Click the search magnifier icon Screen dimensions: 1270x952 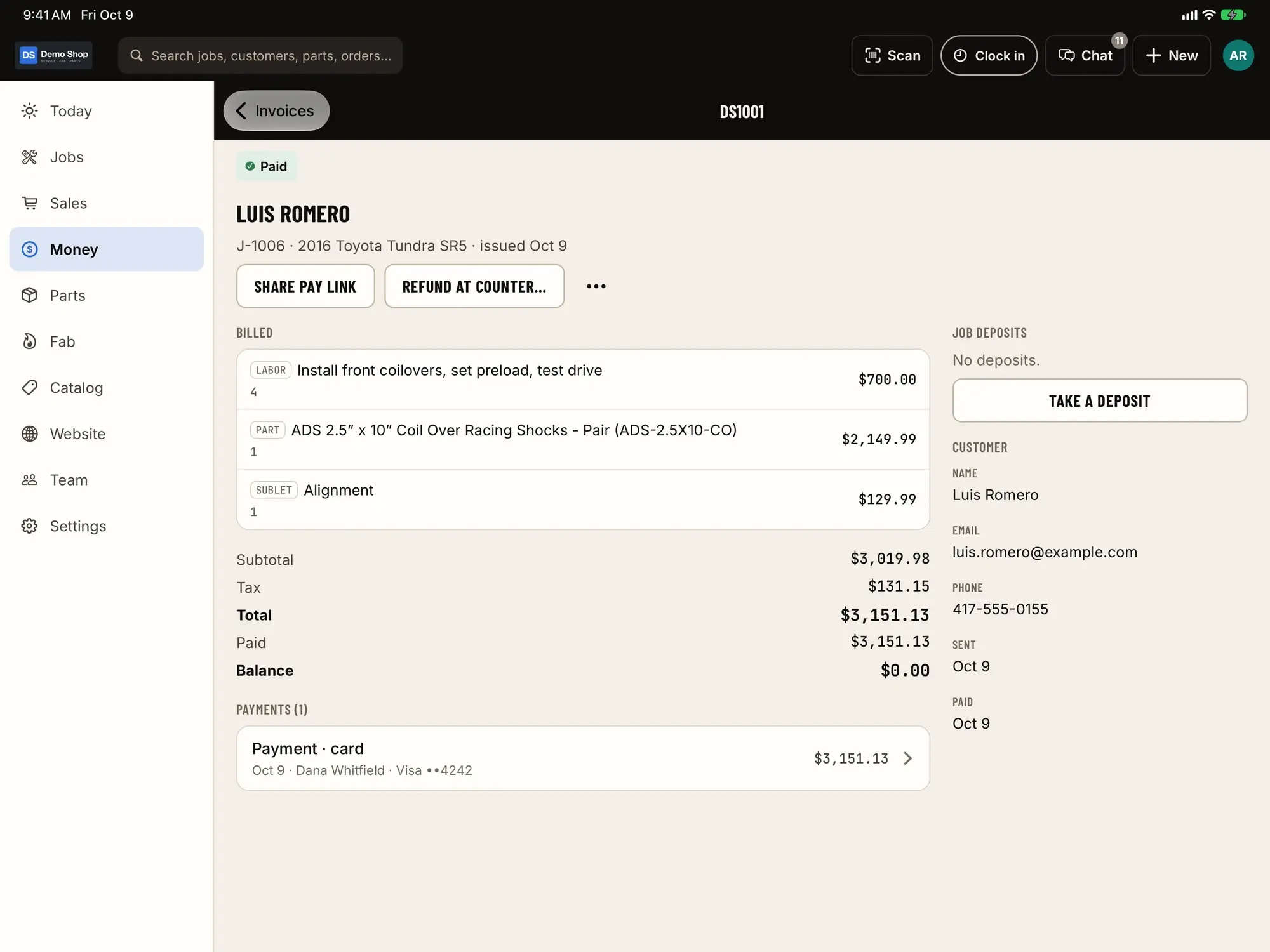(x=136, y=56)
